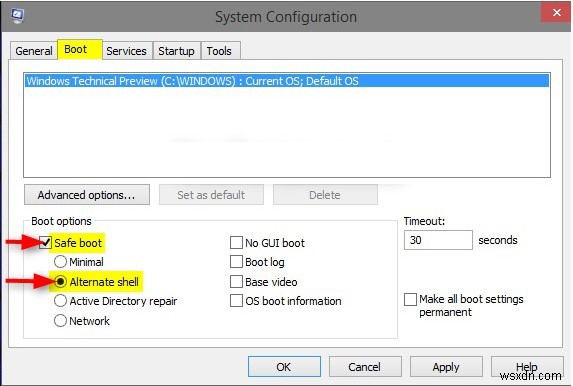Go to the Startup tab
This screenshot has height=386, width=573.
point(177,51)
